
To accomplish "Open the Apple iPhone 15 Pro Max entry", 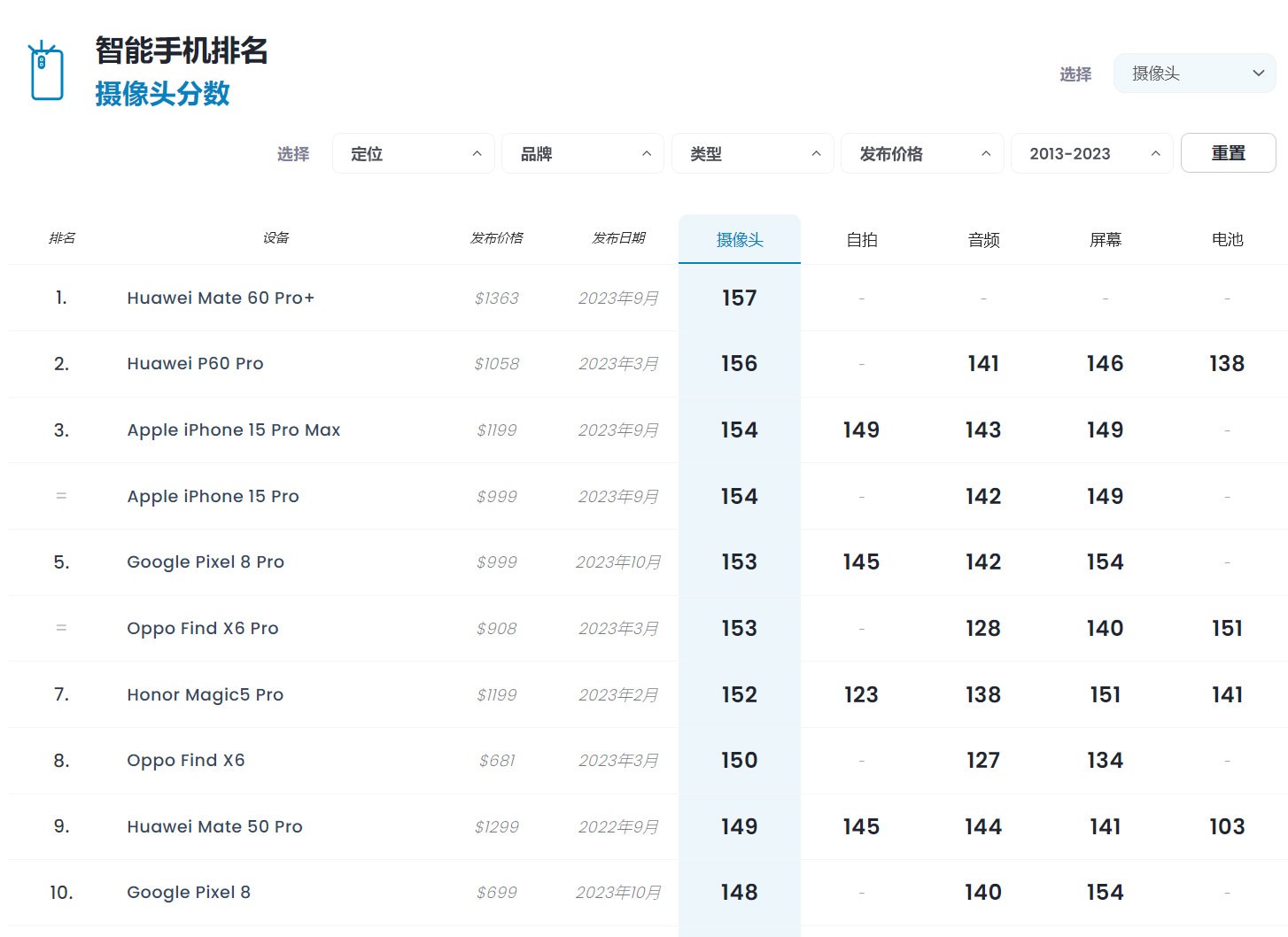I will (x=234, y=430).
